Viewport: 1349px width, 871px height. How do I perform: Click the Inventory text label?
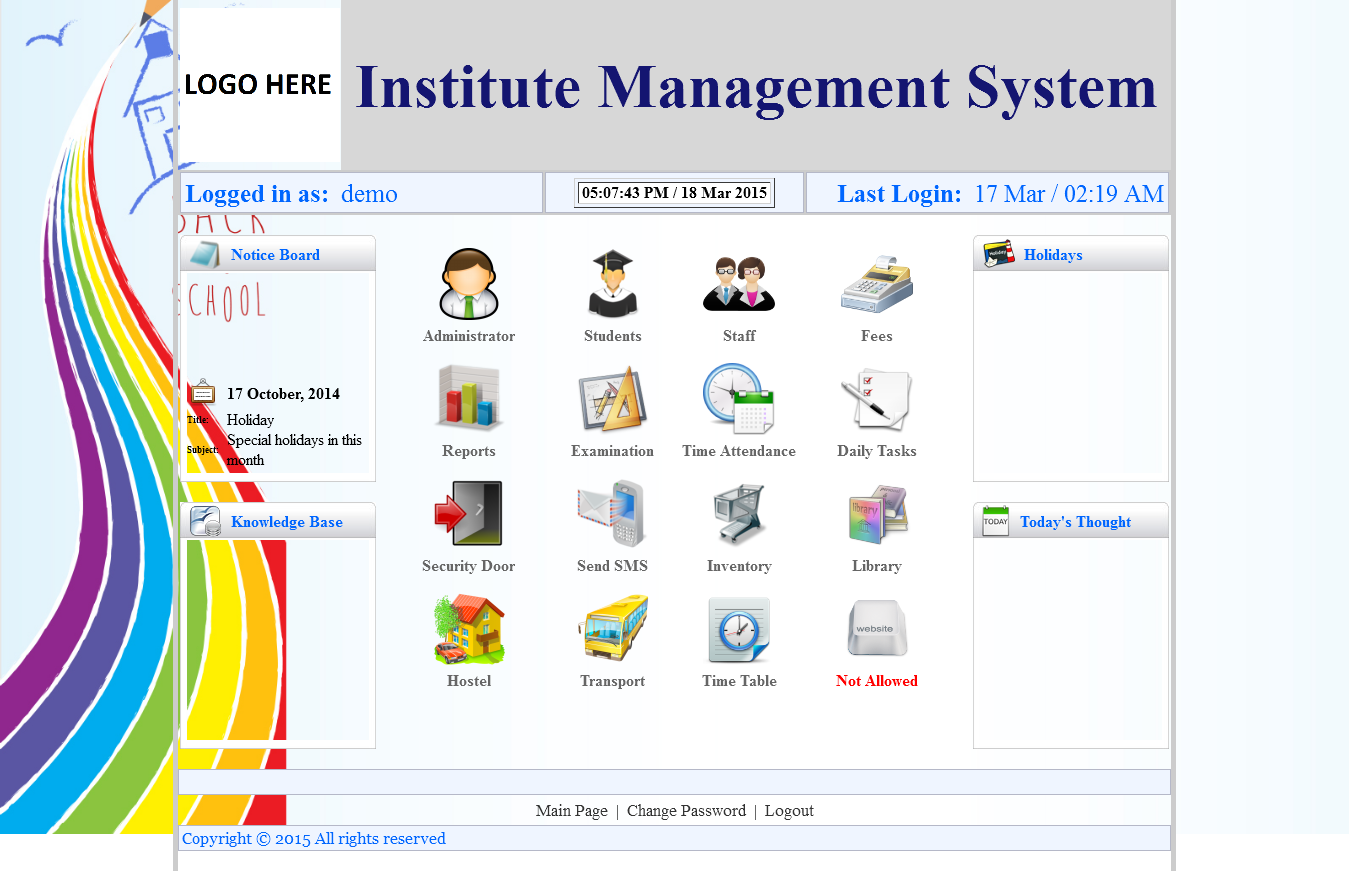pos(739,566)
